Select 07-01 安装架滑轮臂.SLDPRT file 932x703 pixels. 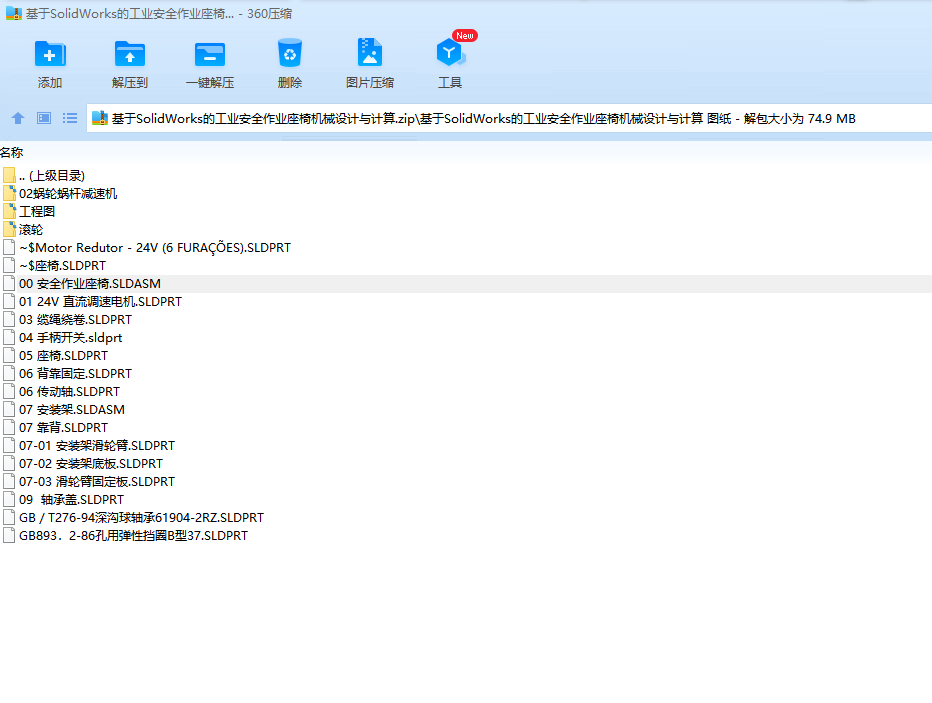(97, 446)
